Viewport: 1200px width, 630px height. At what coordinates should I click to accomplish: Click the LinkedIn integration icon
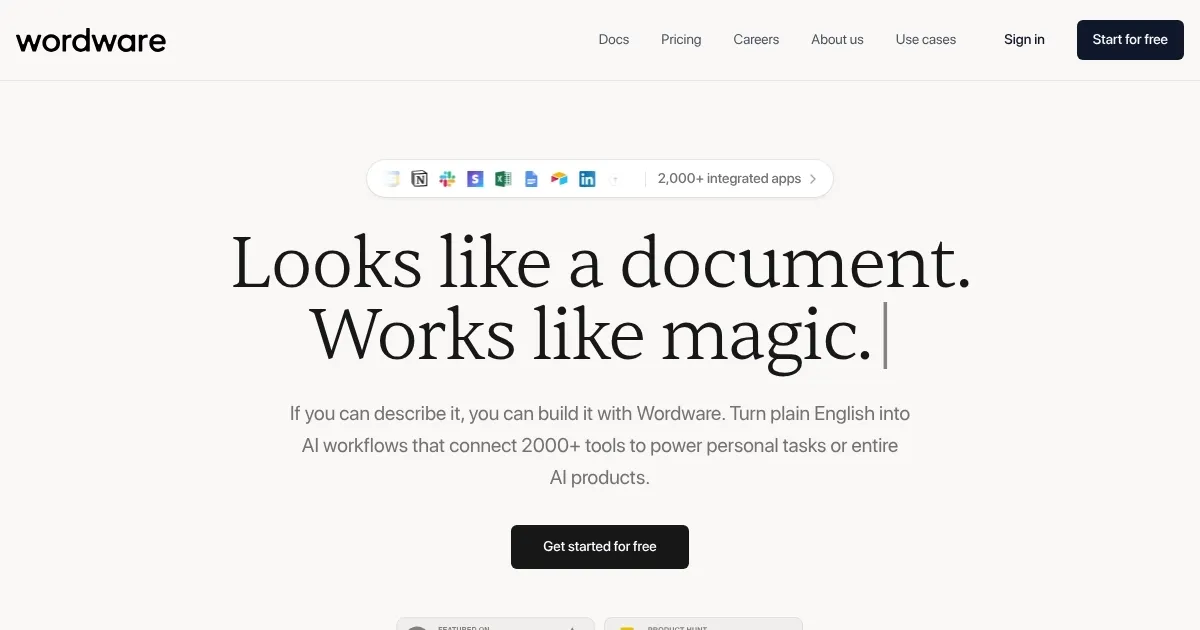(587, 179)
